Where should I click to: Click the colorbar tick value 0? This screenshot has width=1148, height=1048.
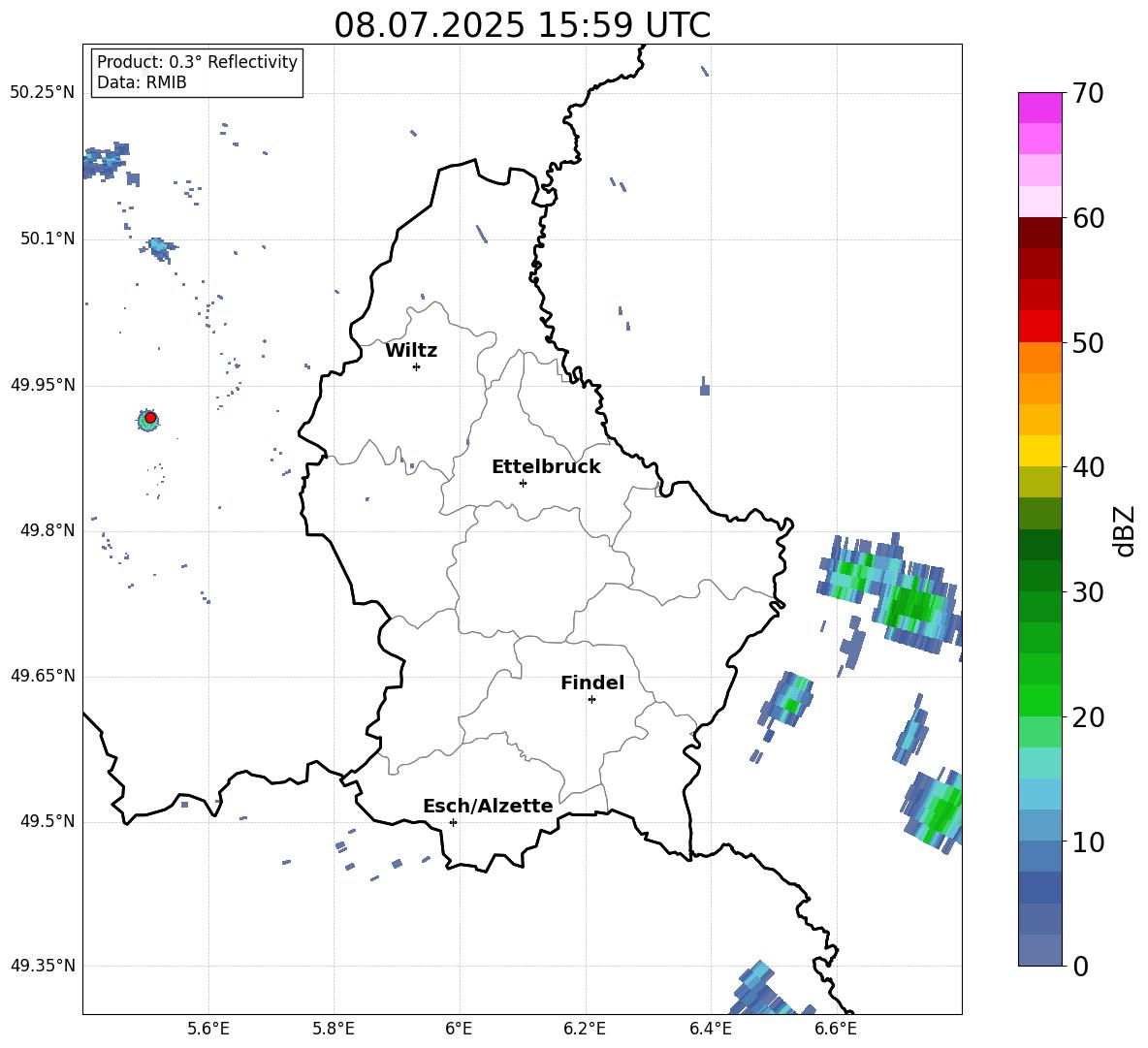1080,966
